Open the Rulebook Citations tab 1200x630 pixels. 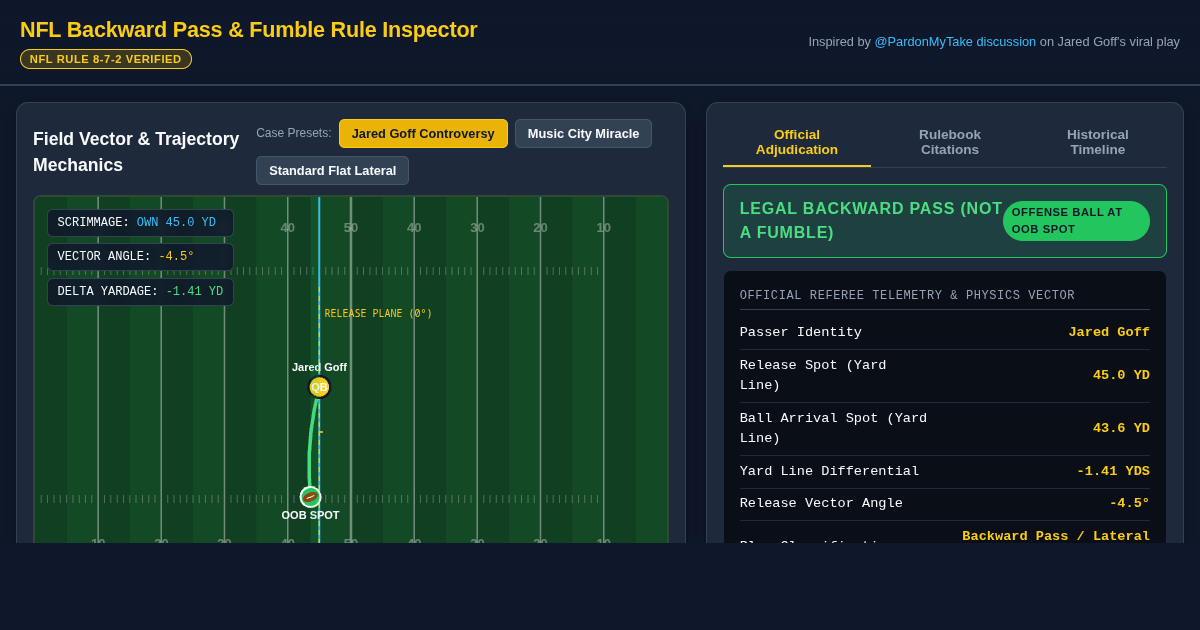pyautogui.click(x=950, y=142)
